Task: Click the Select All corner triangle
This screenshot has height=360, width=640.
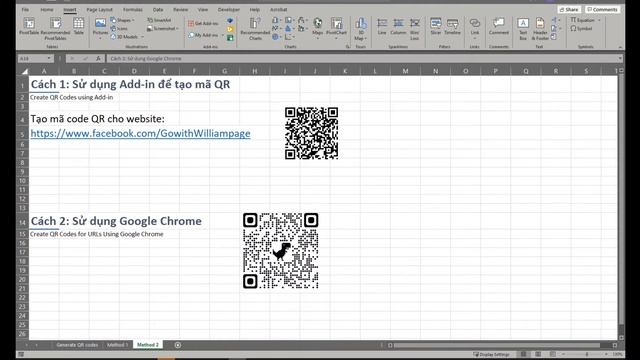Action: point(24,71)
